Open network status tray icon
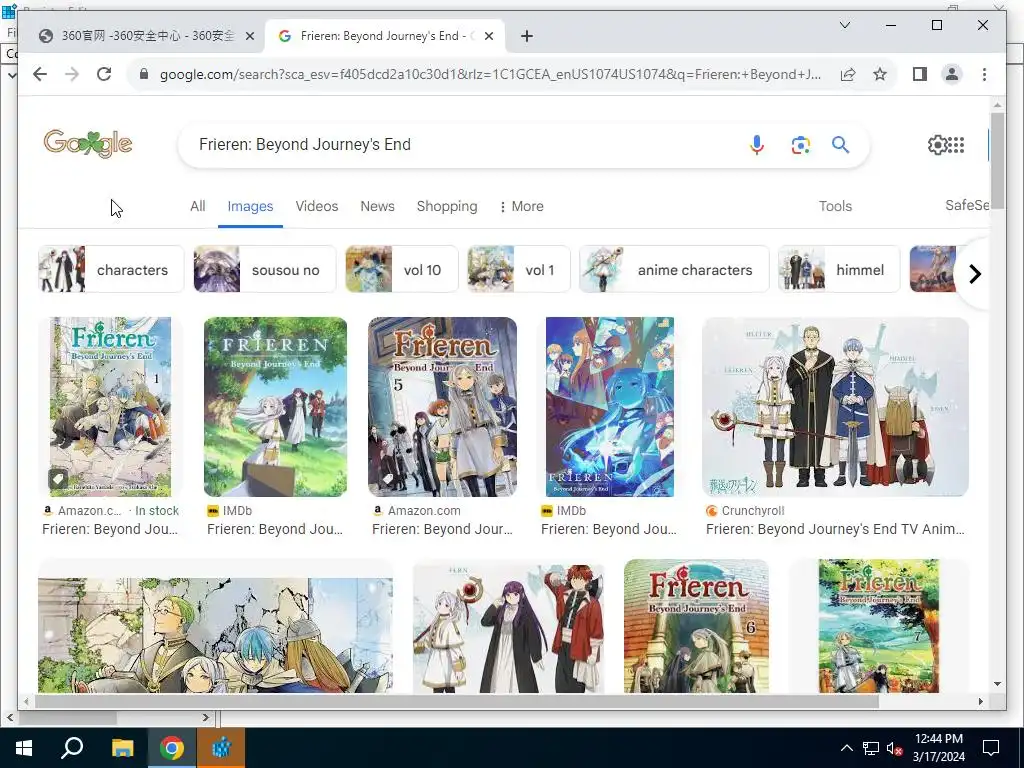The height and width of the screenshot is (768, 1024). (x=871, y=748)
